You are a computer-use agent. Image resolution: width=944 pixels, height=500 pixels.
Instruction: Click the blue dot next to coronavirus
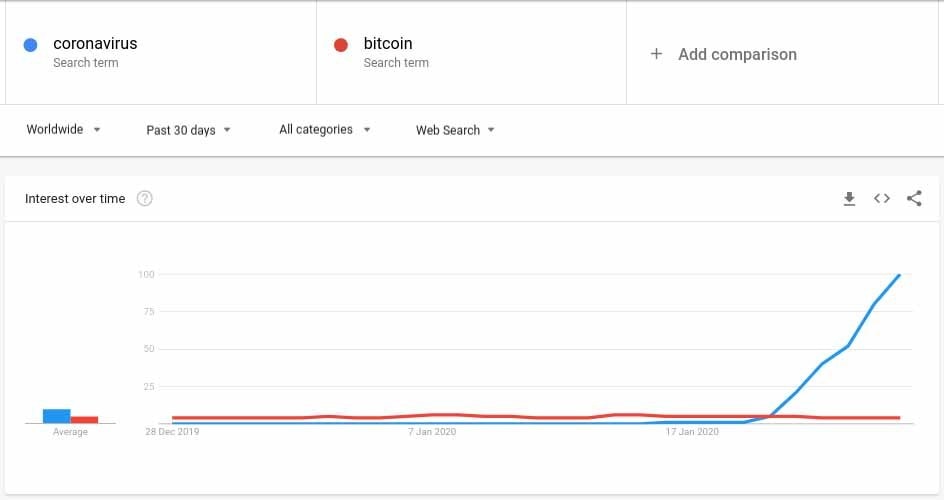click(31, 45)
